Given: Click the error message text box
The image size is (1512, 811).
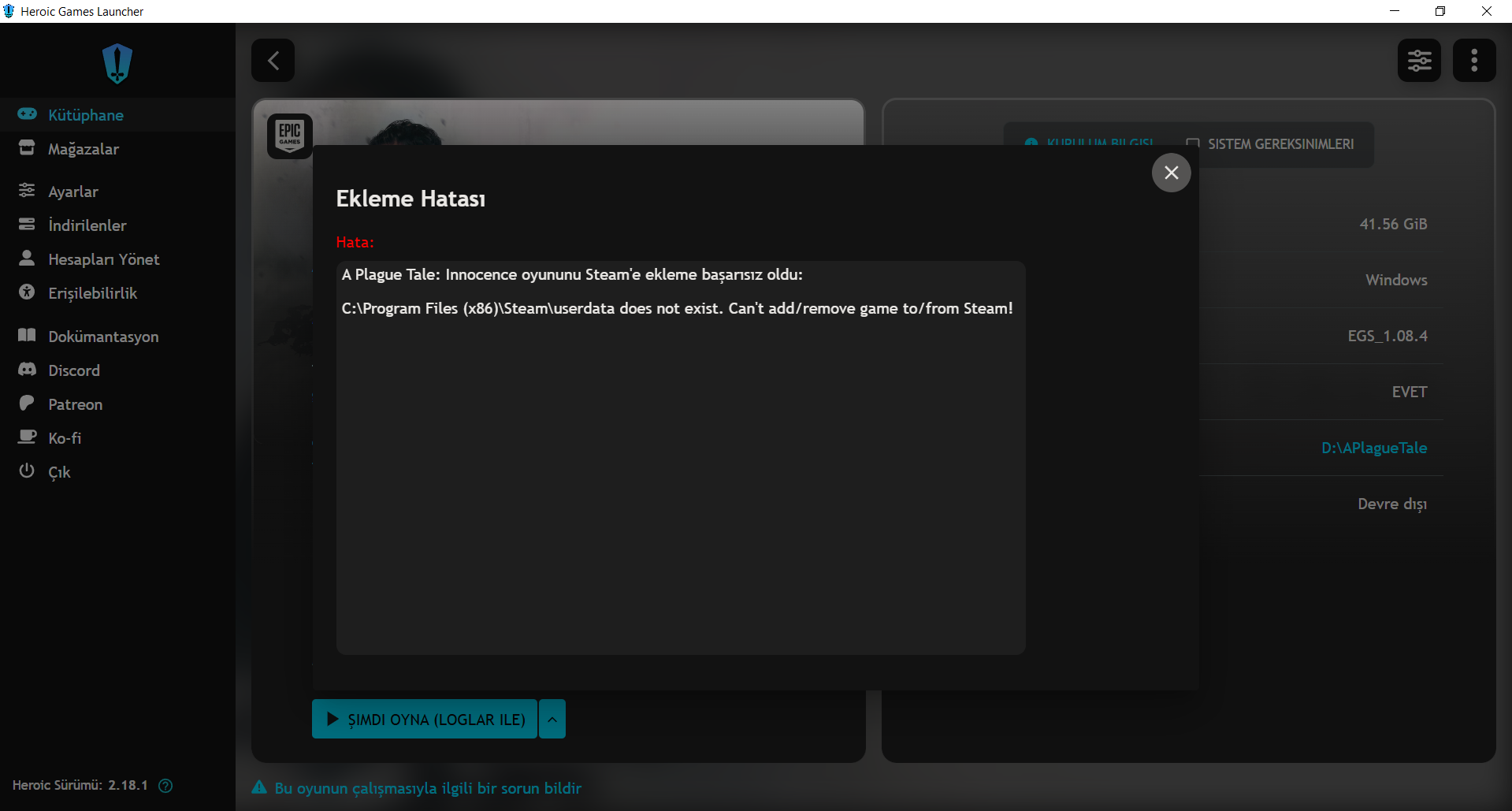Looking at the screenshot, I should [681, 458].
